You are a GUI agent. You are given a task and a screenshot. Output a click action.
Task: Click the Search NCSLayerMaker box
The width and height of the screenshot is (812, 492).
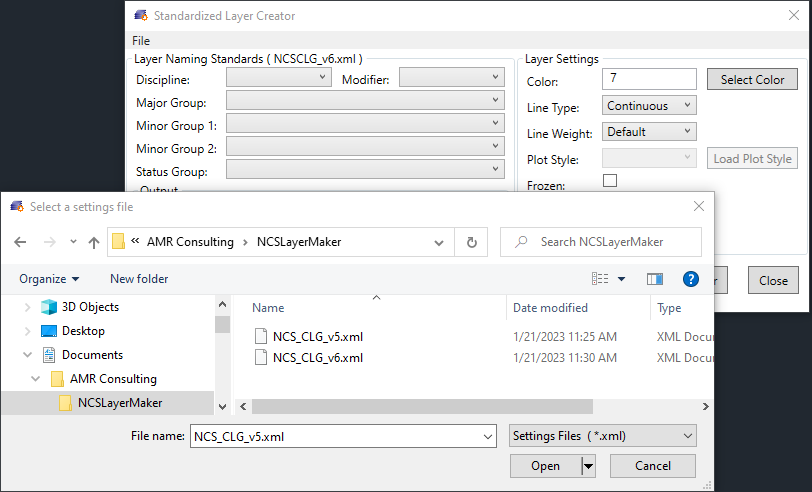601,242
